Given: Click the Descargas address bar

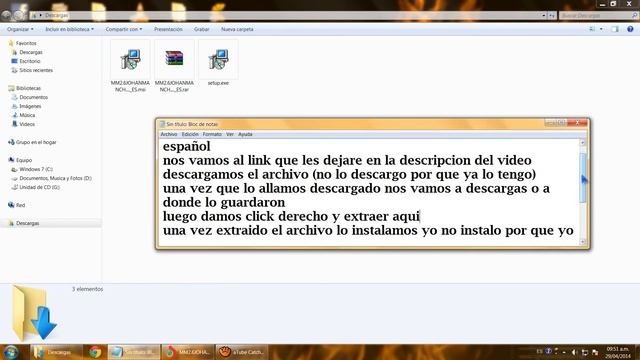Looking at the screenshot, I should click(x=286, y=16).
